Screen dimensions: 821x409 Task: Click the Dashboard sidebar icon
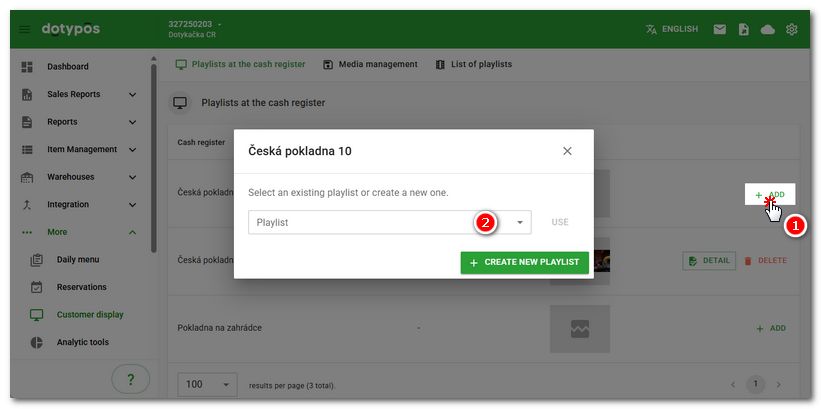pyautogui.click(x=27, y=67)
